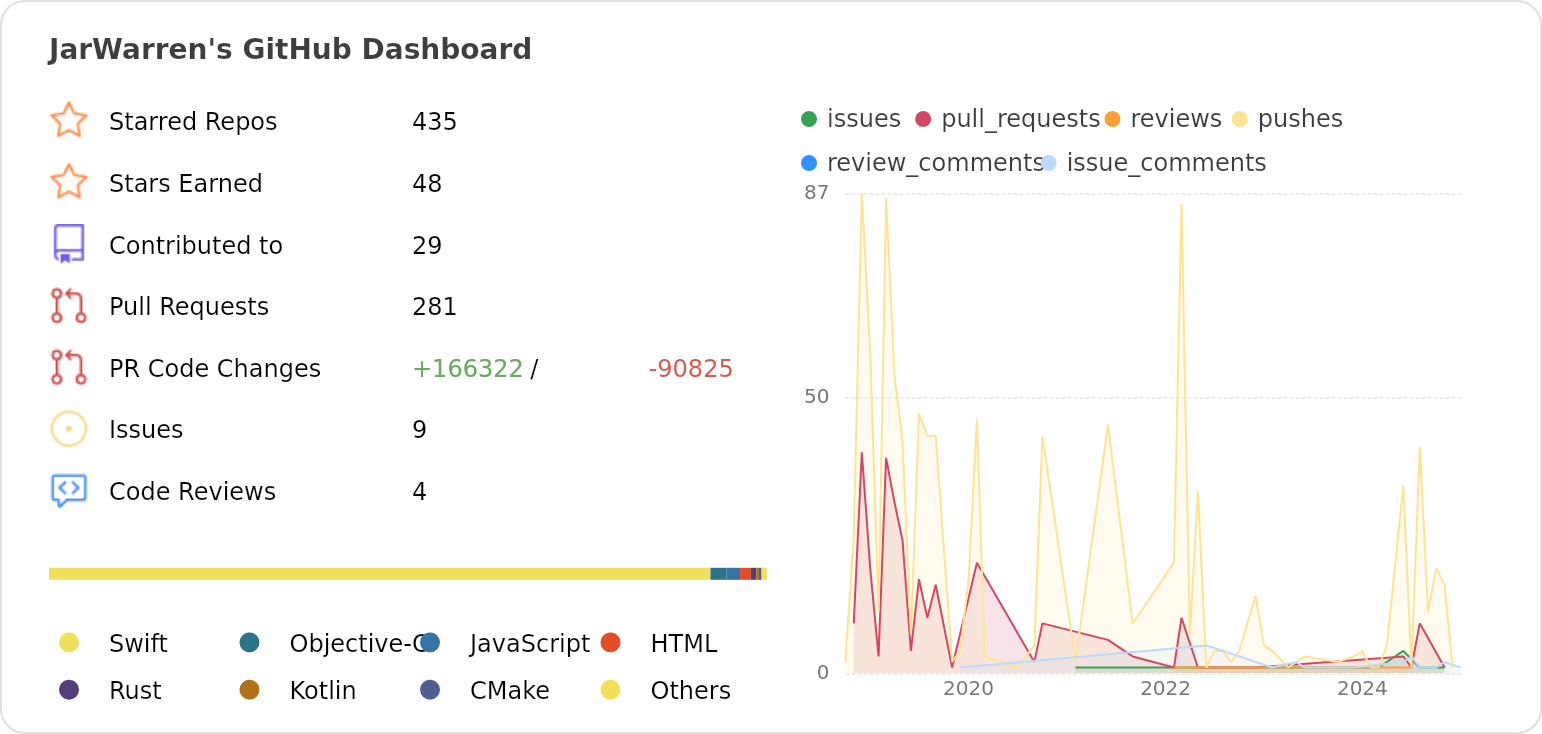The width and height of the screenshot is (1542, 734).
Task: Click the Code Reviews value 4
Action: click(x=420, y=492)
